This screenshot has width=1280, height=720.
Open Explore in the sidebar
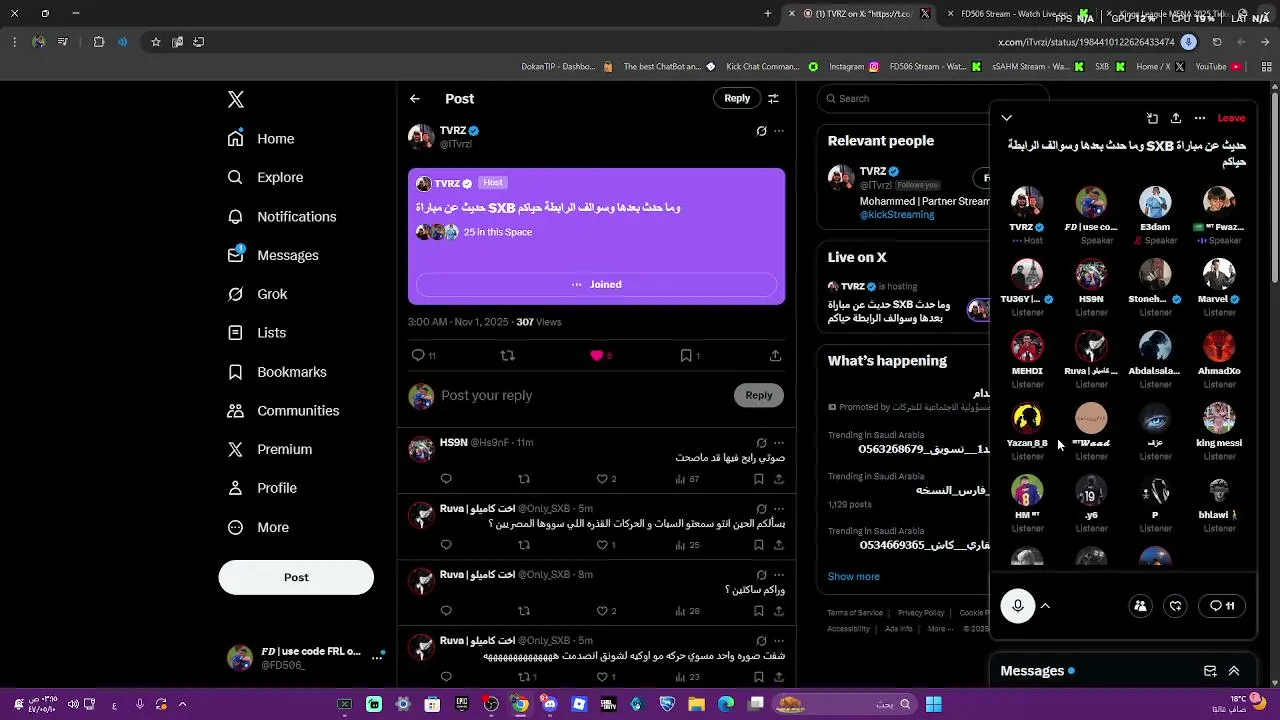[x=265, y=177]
